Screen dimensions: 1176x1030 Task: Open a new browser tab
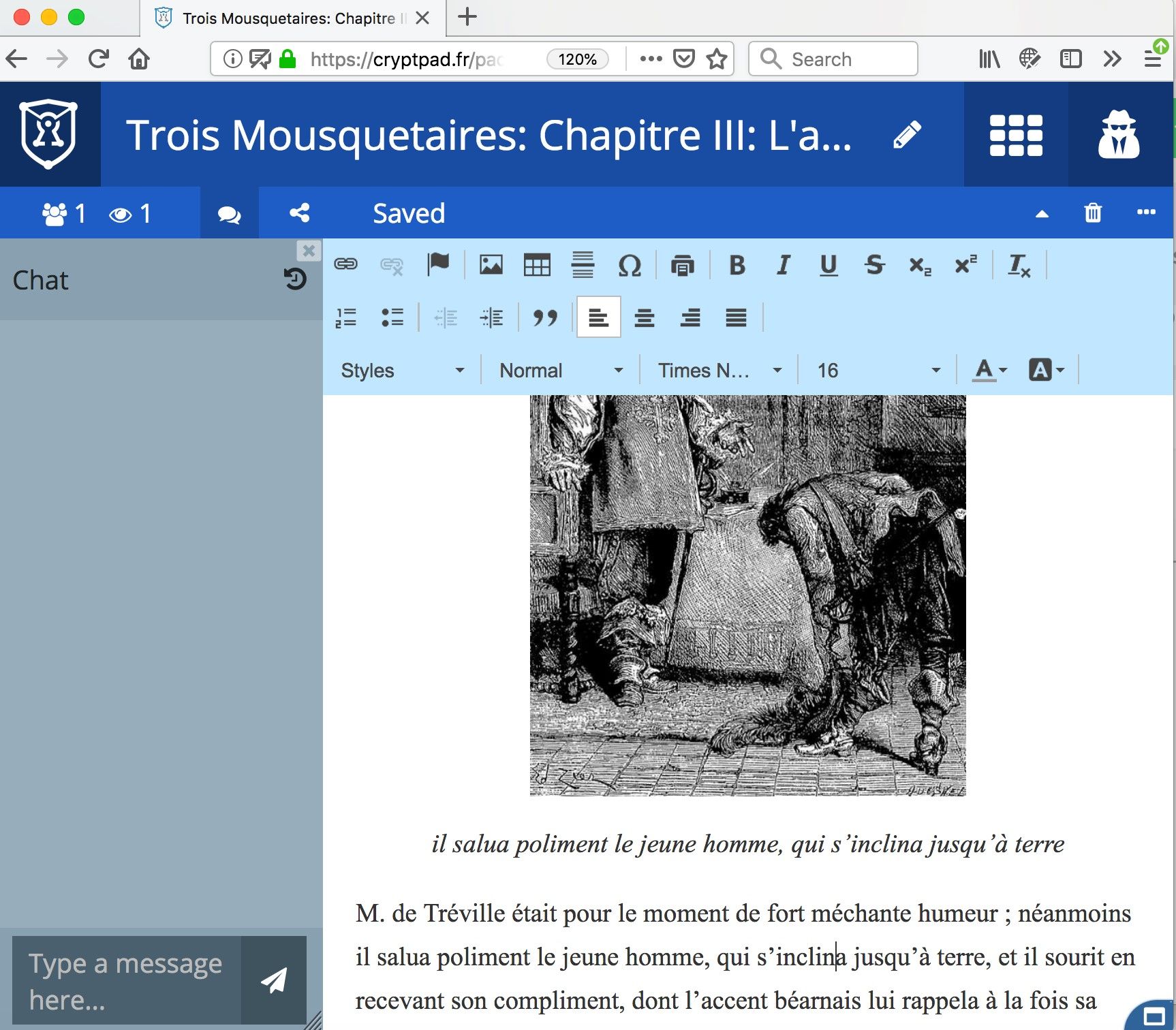click(467, 16)
